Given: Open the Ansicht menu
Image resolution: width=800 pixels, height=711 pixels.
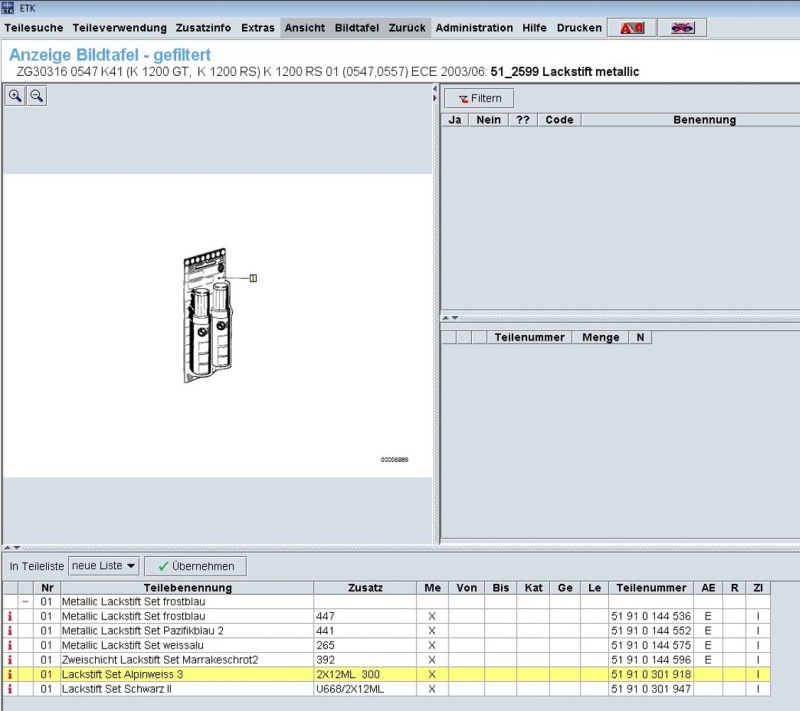Looking at the screenshot, I should (305, 28).
